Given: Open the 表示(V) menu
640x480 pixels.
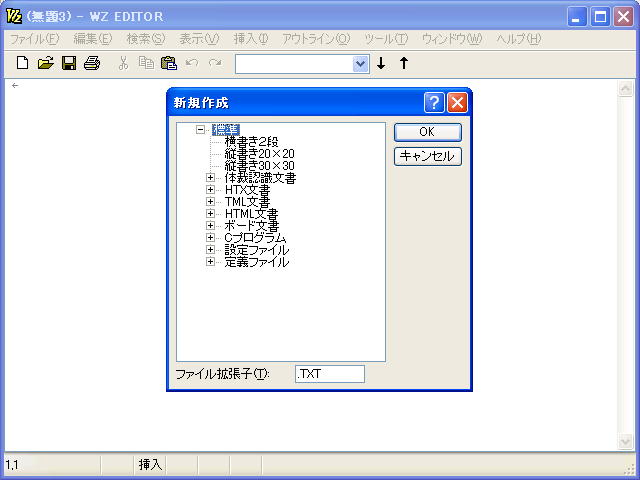Looking at the screenshot, I should 199,39.
